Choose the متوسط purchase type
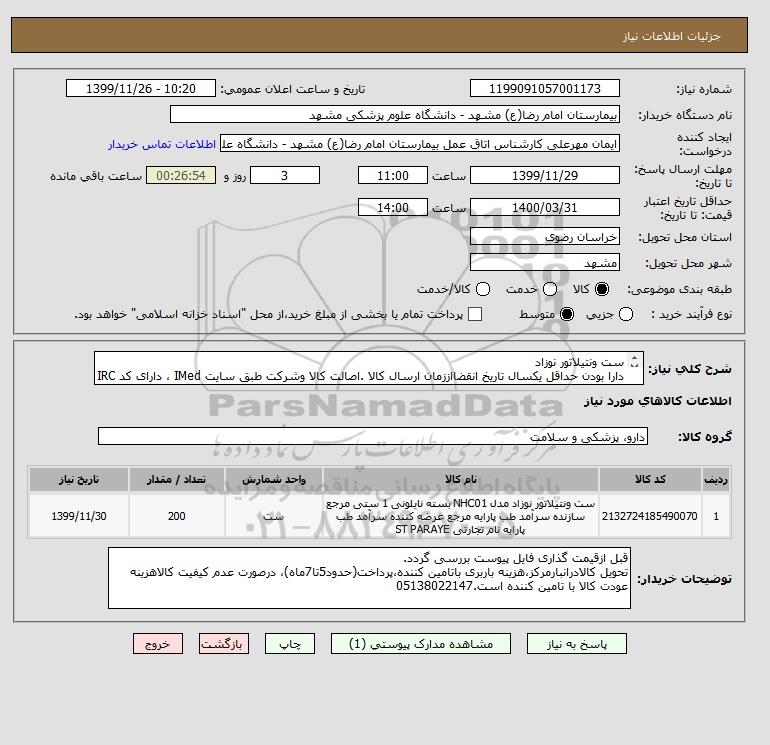 (567, 314)
